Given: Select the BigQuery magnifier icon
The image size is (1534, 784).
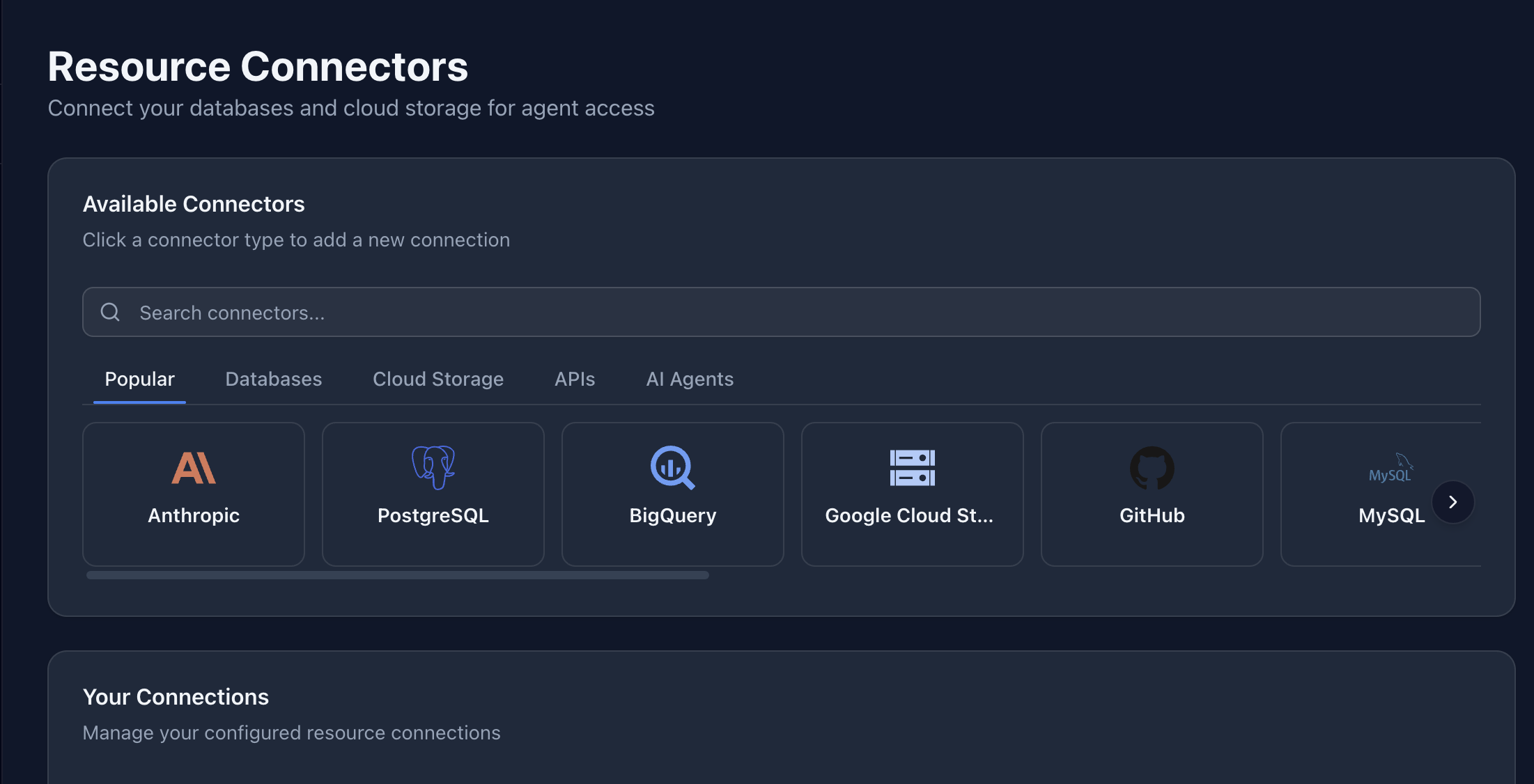Looking at the screenshot, I should (x=672, y=467).
